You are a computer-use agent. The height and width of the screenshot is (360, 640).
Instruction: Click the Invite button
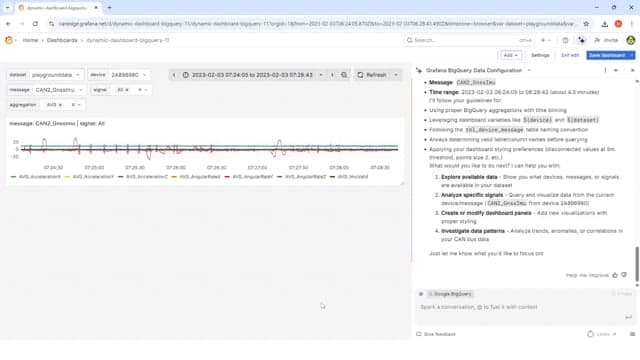click(x=607, y=40)
